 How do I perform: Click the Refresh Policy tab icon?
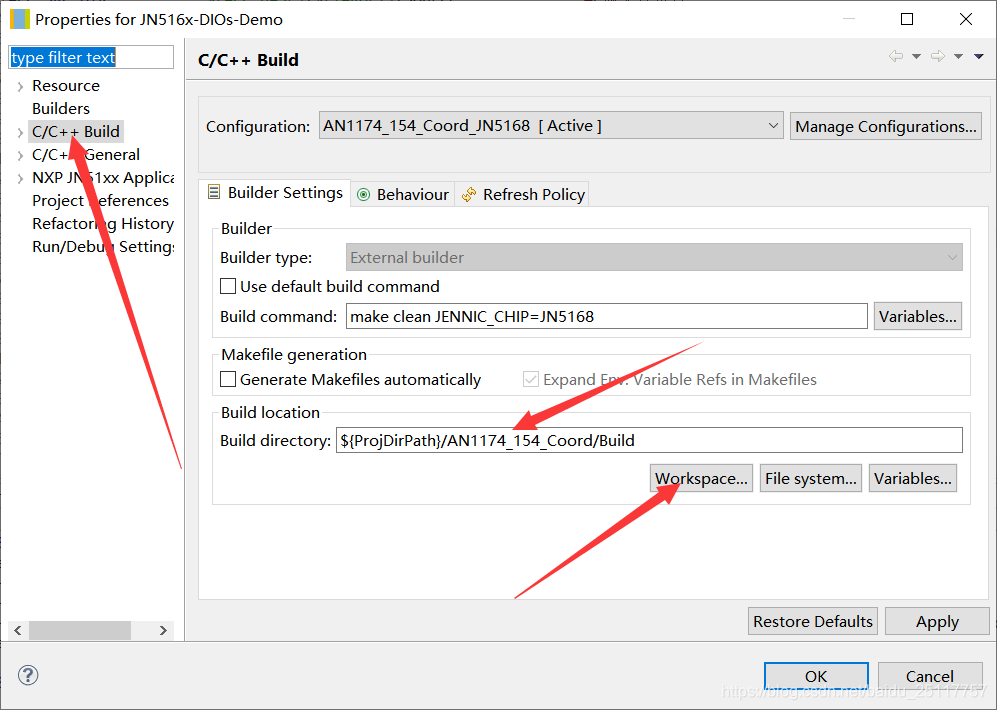(469, 195)
